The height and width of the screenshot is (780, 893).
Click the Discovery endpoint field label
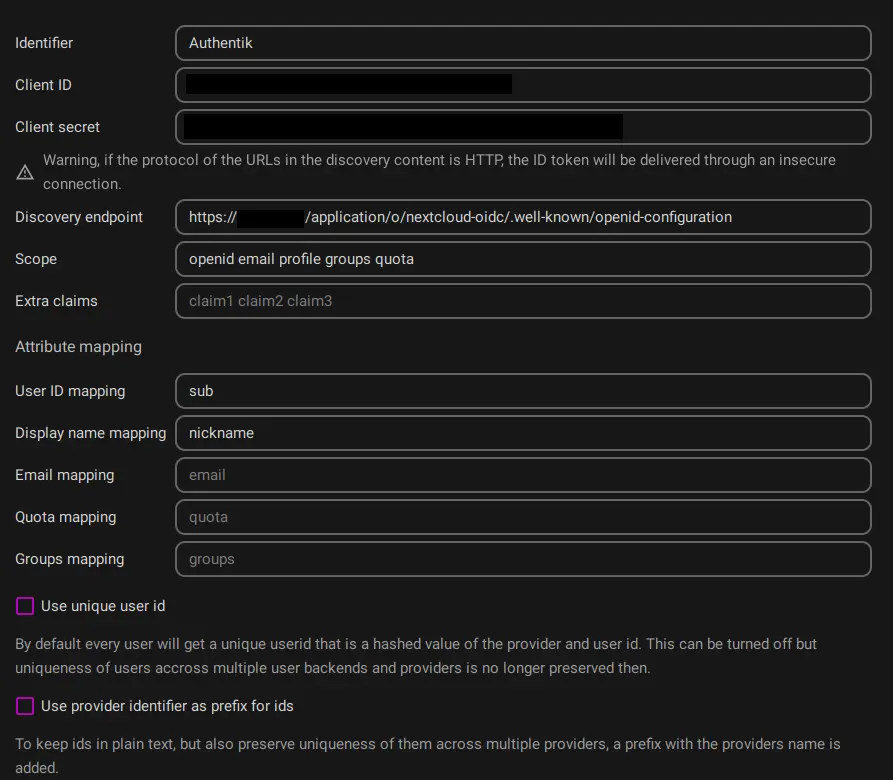point(79,217)
